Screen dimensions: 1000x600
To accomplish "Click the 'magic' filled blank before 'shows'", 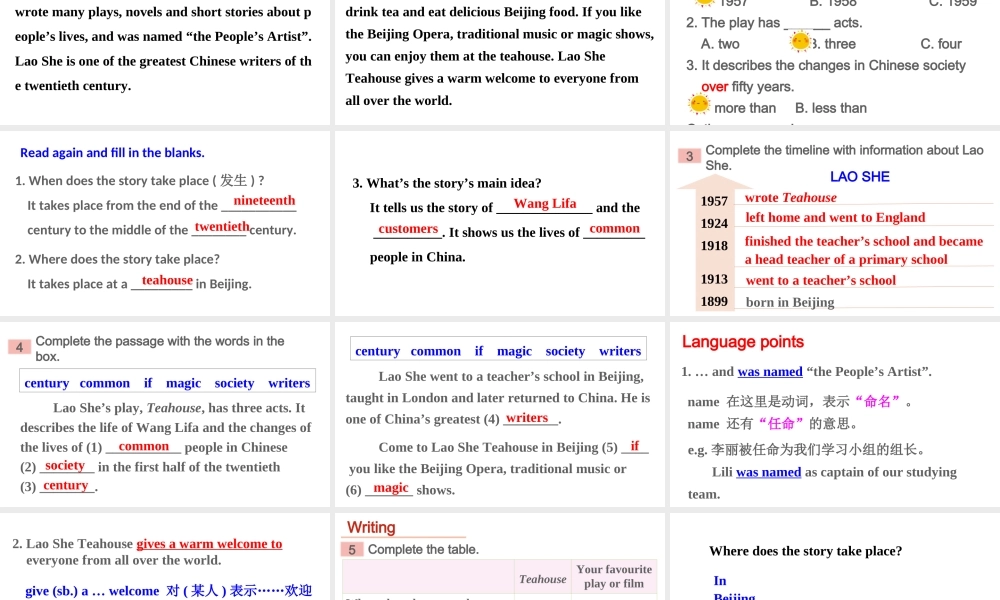I will (x=391, y=488).
